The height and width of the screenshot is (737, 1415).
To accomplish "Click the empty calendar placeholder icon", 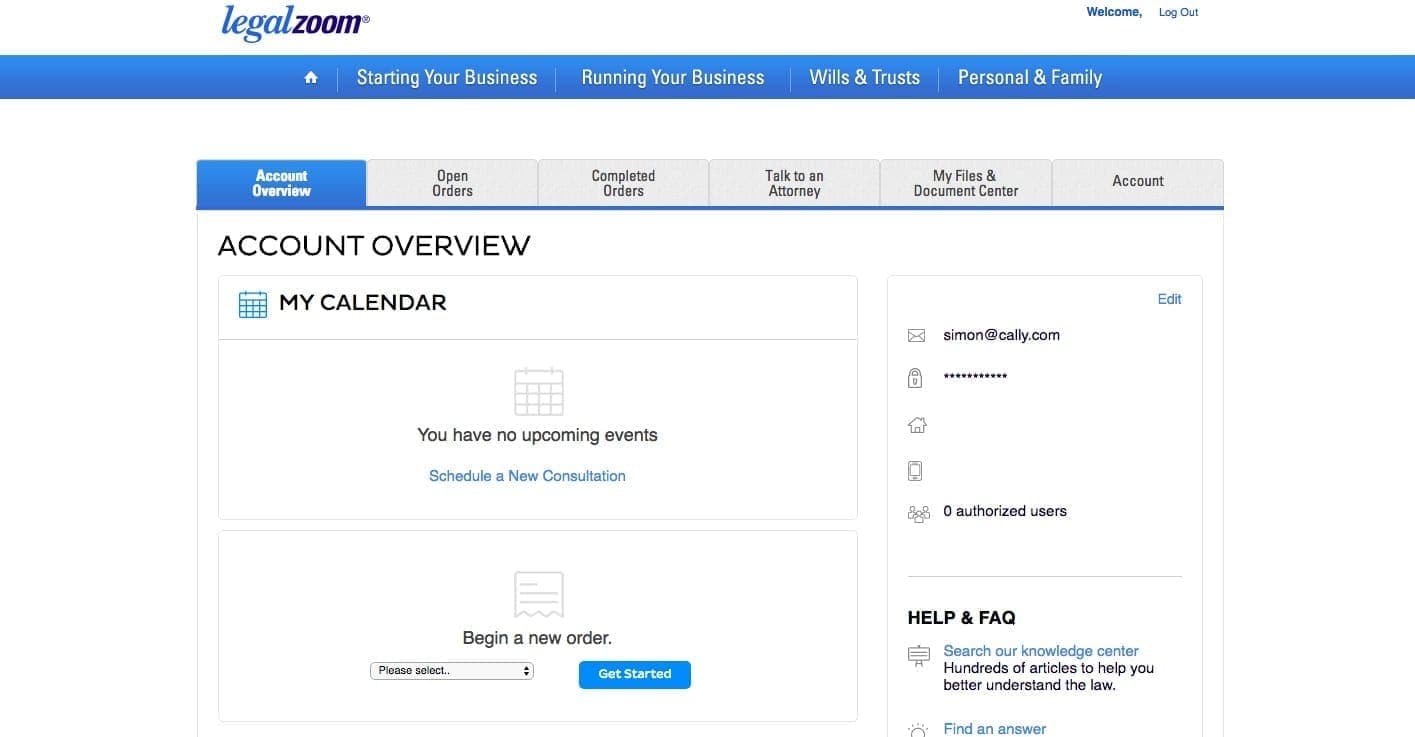I will click(539, 391).
